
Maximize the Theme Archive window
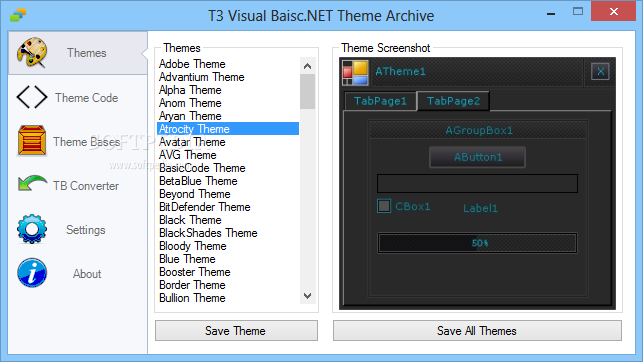578,11
